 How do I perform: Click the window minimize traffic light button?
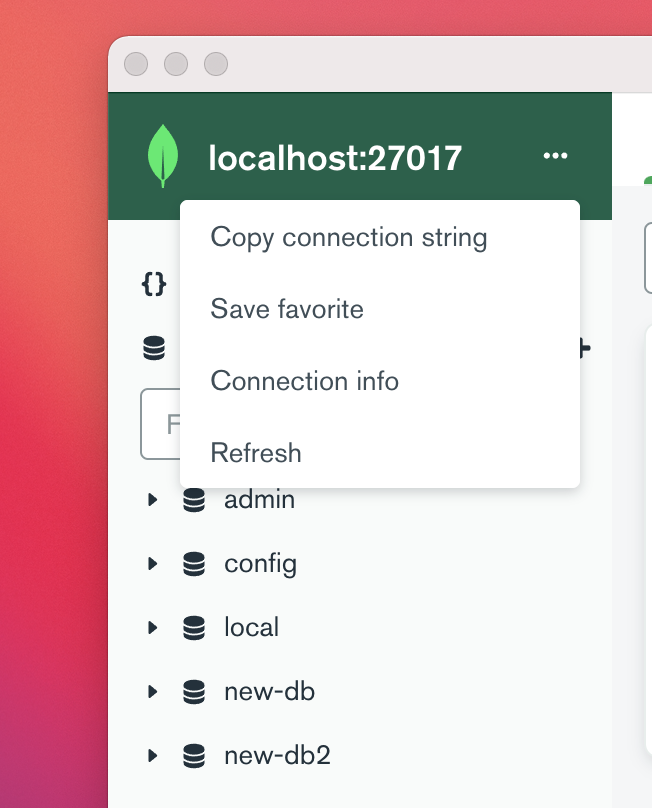(x=176, y=64)
